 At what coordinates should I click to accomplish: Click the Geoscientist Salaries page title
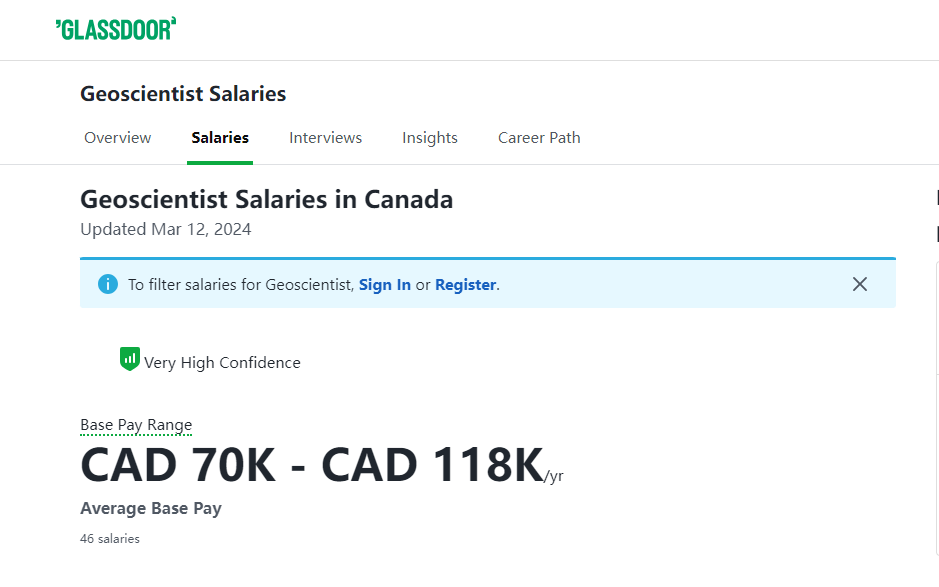[183, 94]
